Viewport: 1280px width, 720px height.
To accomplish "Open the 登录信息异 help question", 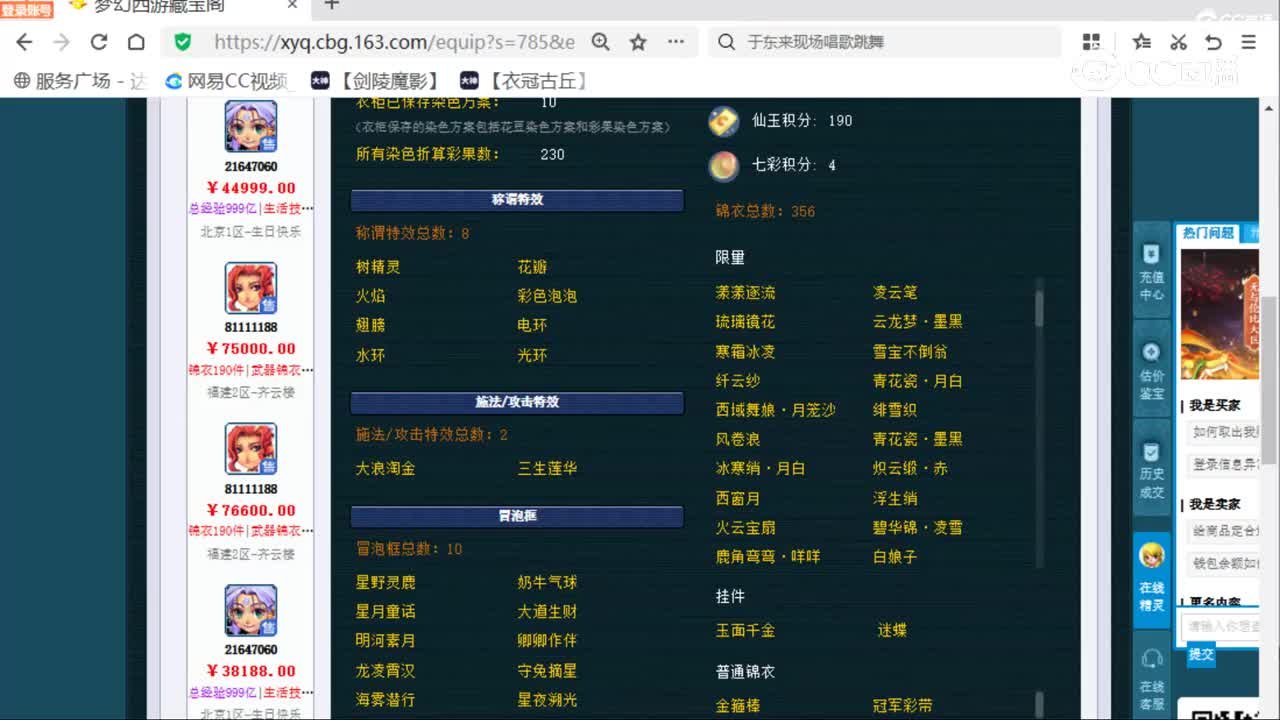I will (x=1225, y=464).
